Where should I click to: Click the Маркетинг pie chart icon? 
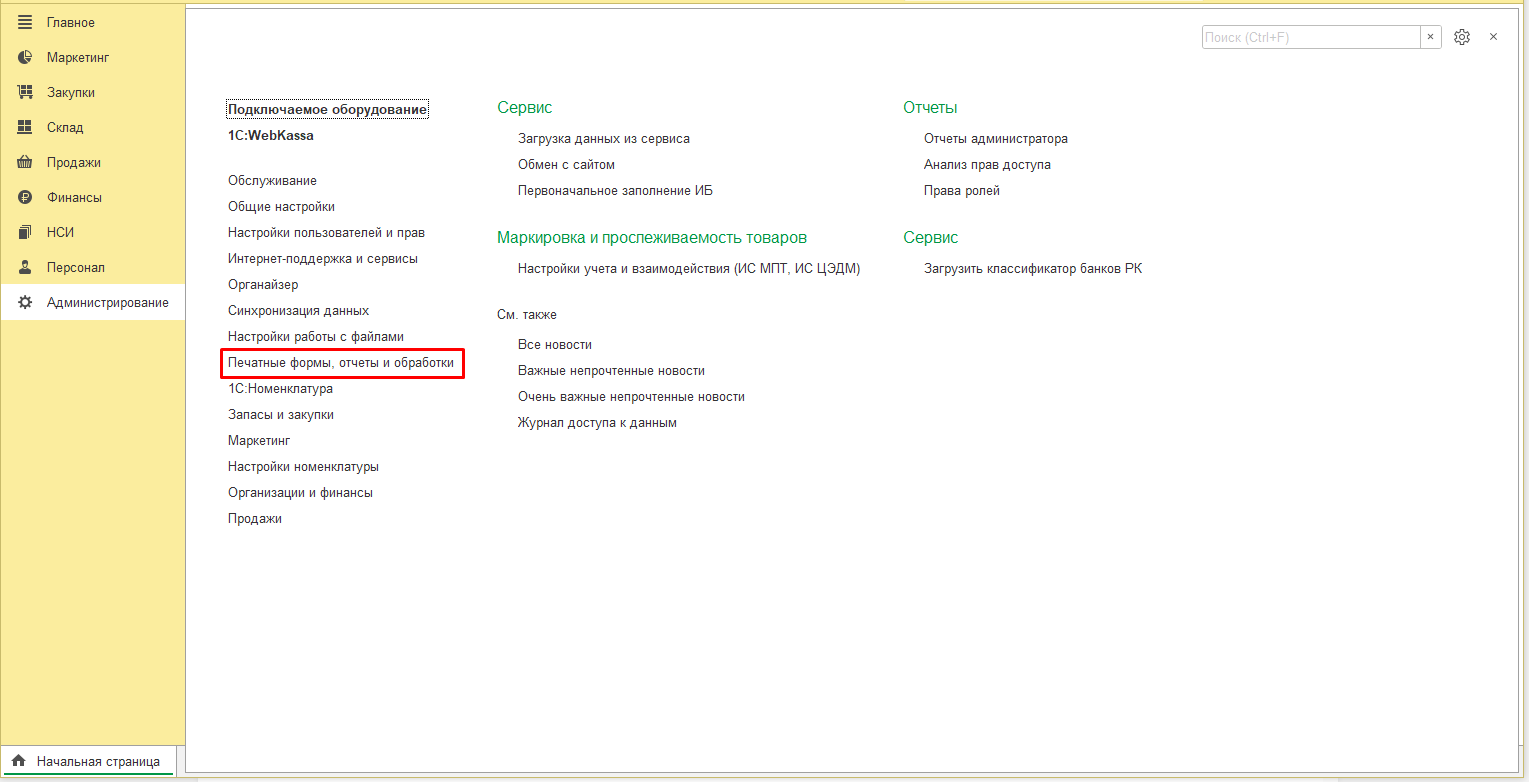tap(26, 57)
